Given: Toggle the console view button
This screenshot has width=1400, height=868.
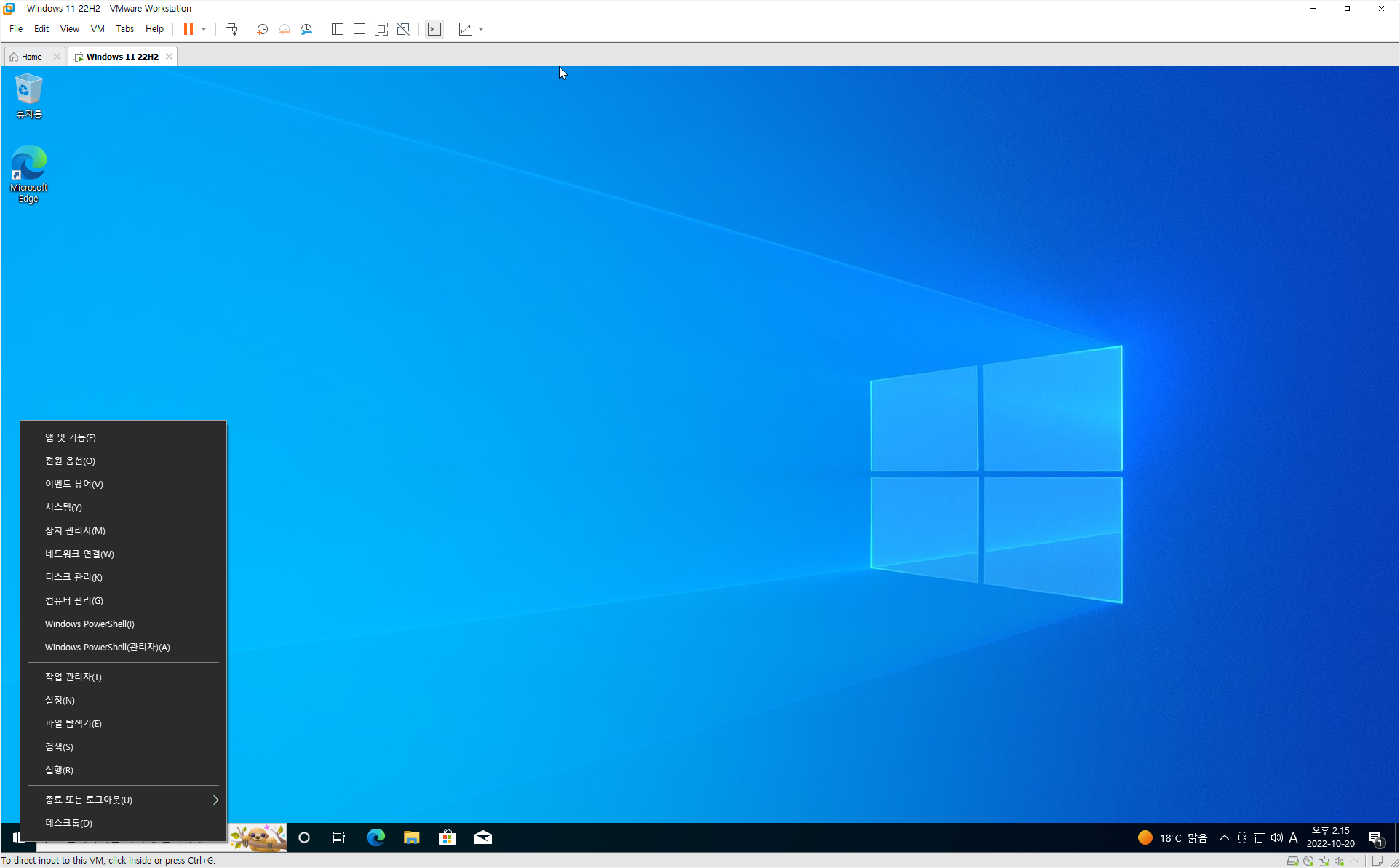Looking at the screenshot, I should [434, 29].
